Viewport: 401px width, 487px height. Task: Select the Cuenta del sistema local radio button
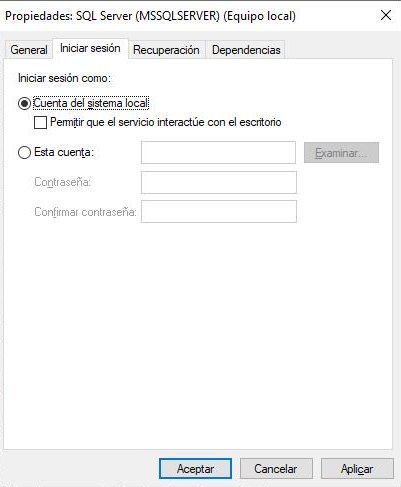[x=24, y=103]
